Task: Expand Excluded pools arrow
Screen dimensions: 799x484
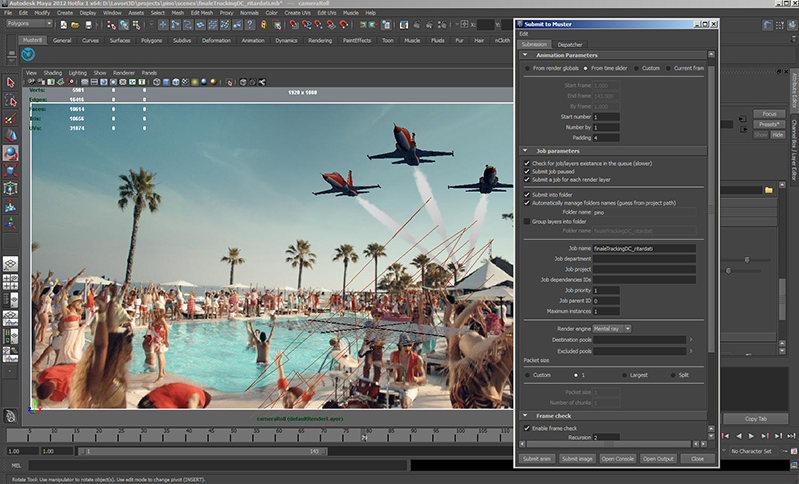Action: (691, 351)
